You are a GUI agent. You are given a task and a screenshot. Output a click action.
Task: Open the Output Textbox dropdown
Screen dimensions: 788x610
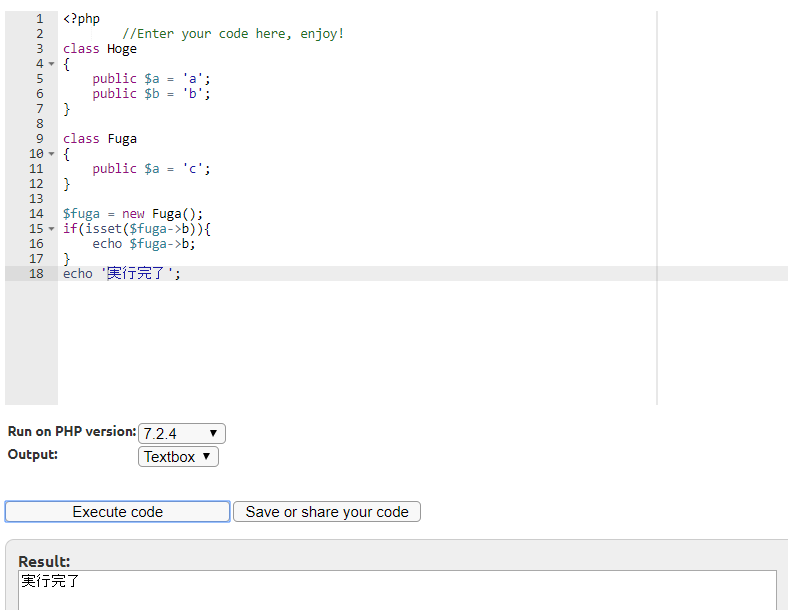click(x=178, y=457)
